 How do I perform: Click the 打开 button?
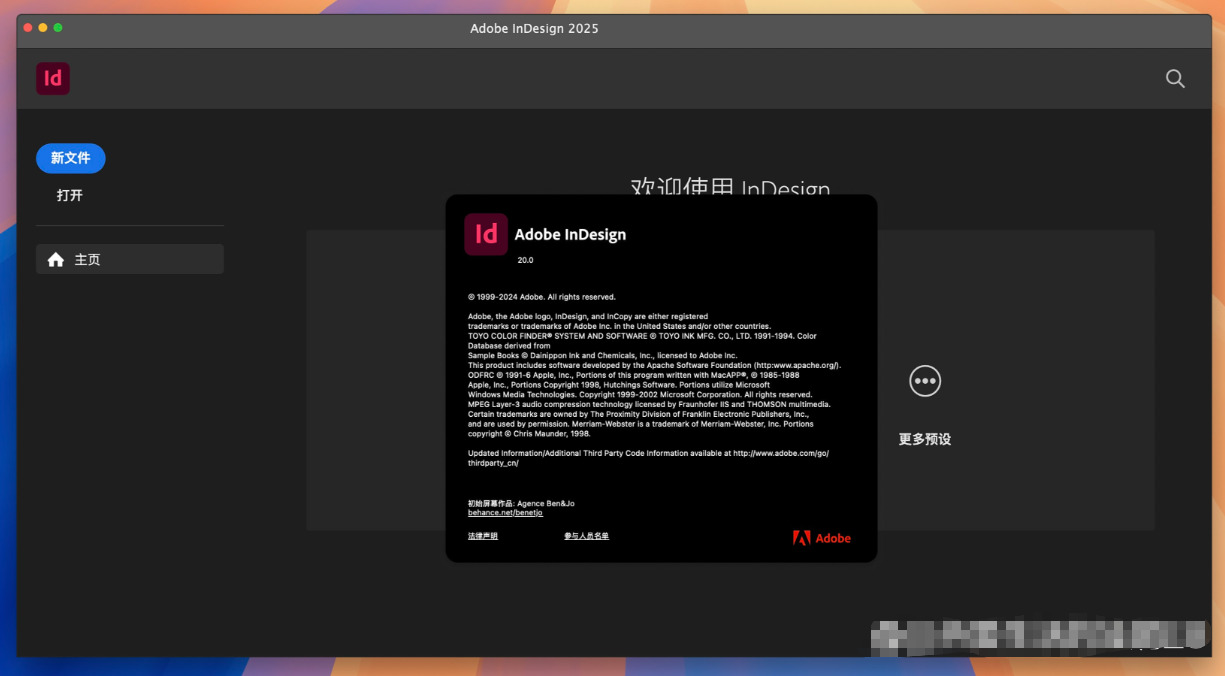click(x=70, y=195)
